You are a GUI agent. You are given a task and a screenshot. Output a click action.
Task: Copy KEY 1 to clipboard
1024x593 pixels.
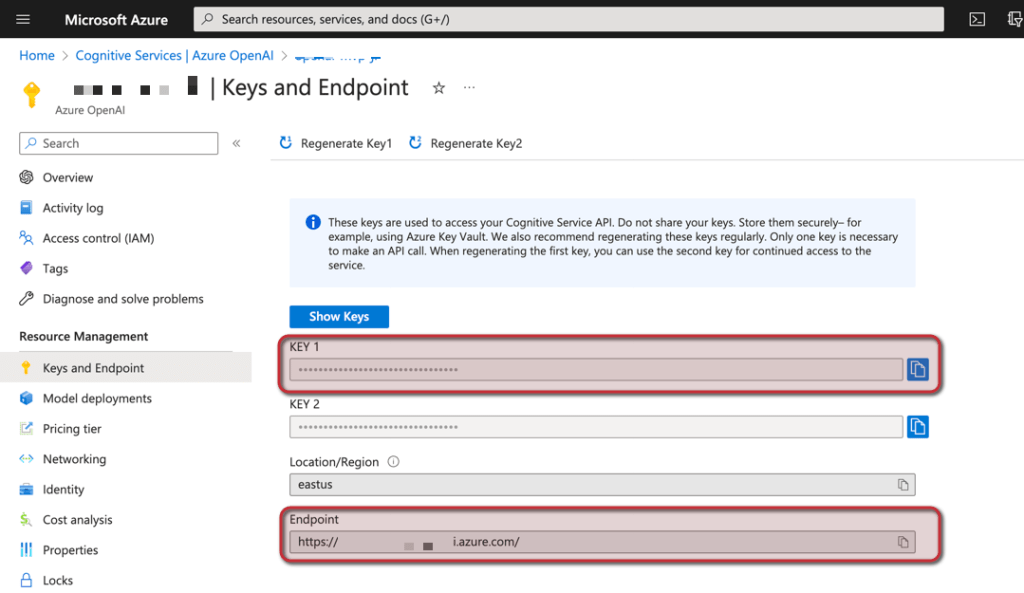click(x=917, y=370)
